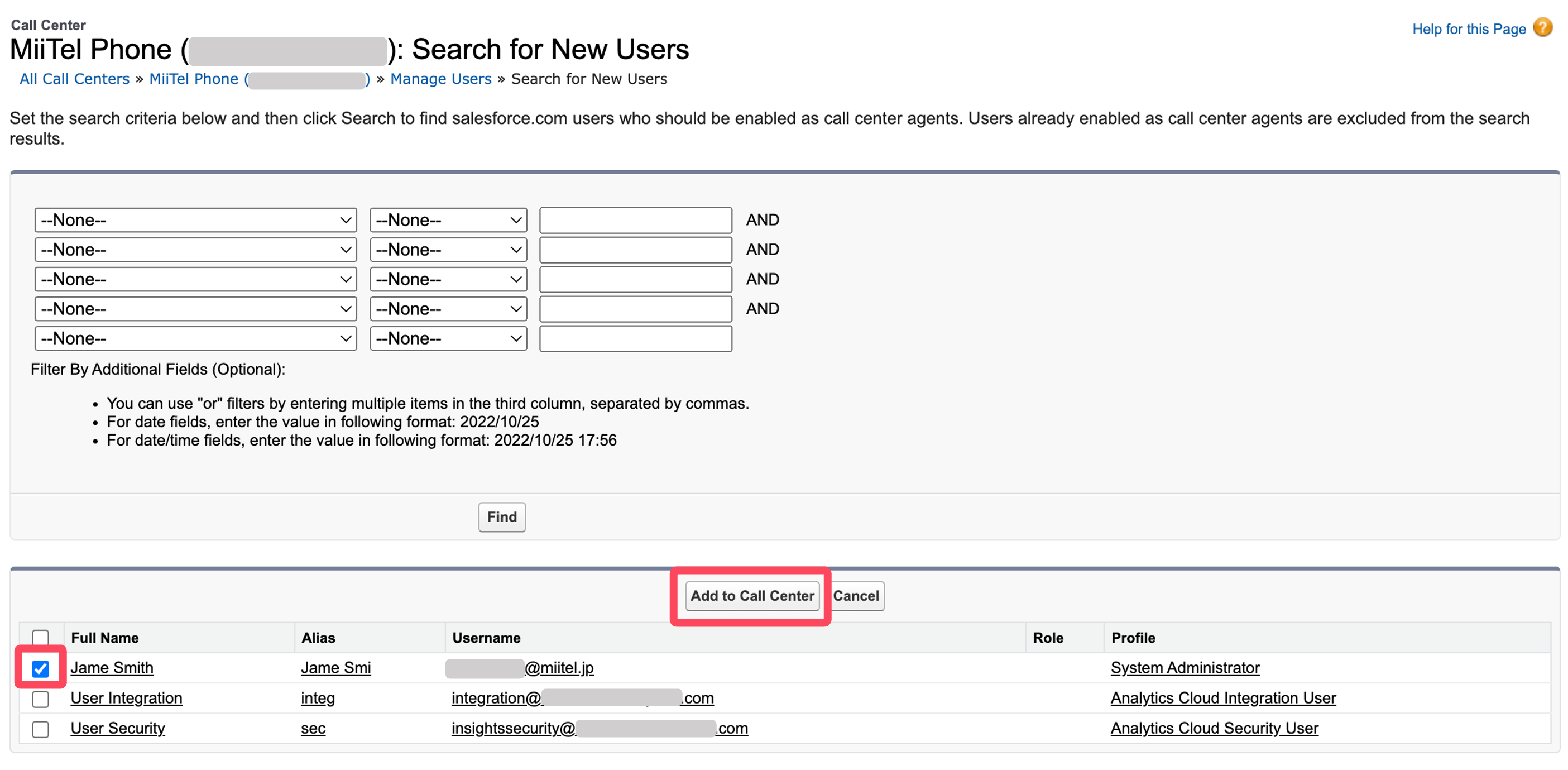
Task: Click the help question mark icon
Action: click(1542, 28)
